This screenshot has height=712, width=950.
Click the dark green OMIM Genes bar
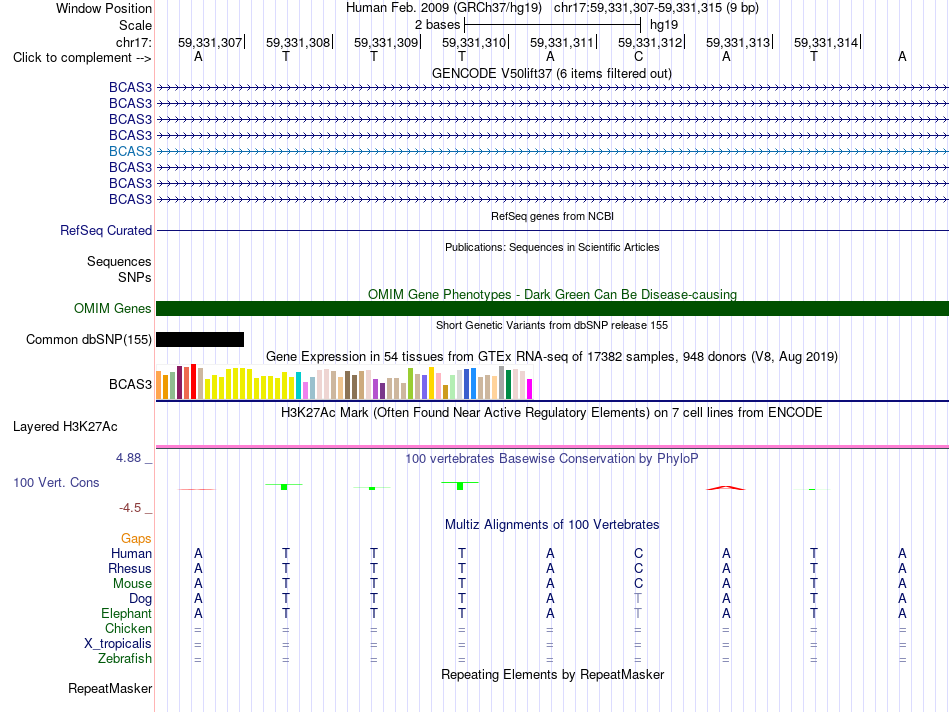coord(552,308)
